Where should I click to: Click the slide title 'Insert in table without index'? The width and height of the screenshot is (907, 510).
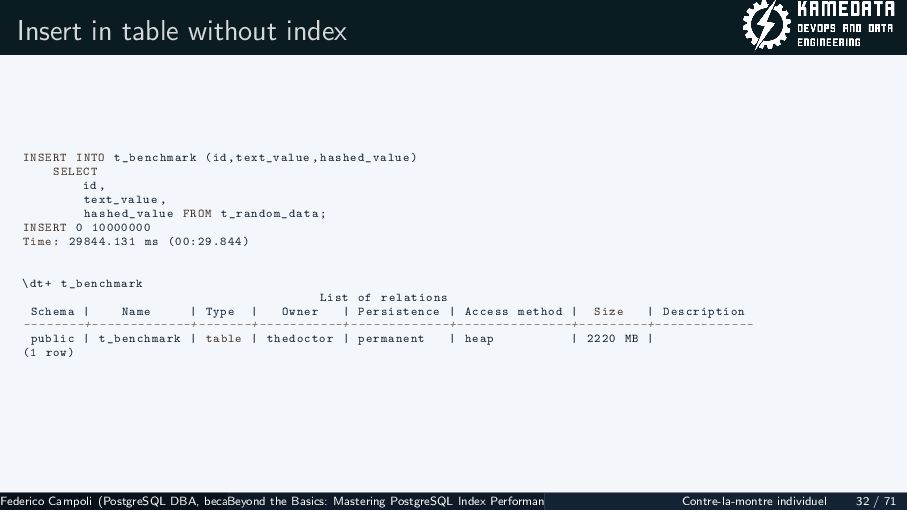click(182, 31)
